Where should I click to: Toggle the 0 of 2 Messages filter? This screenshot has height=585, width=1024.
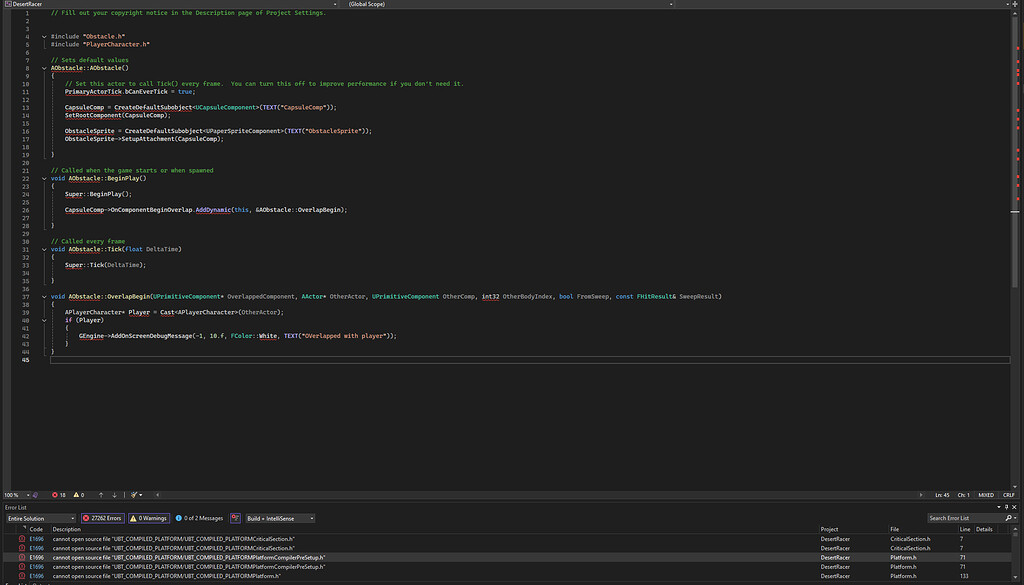click(x=199, y=518)
